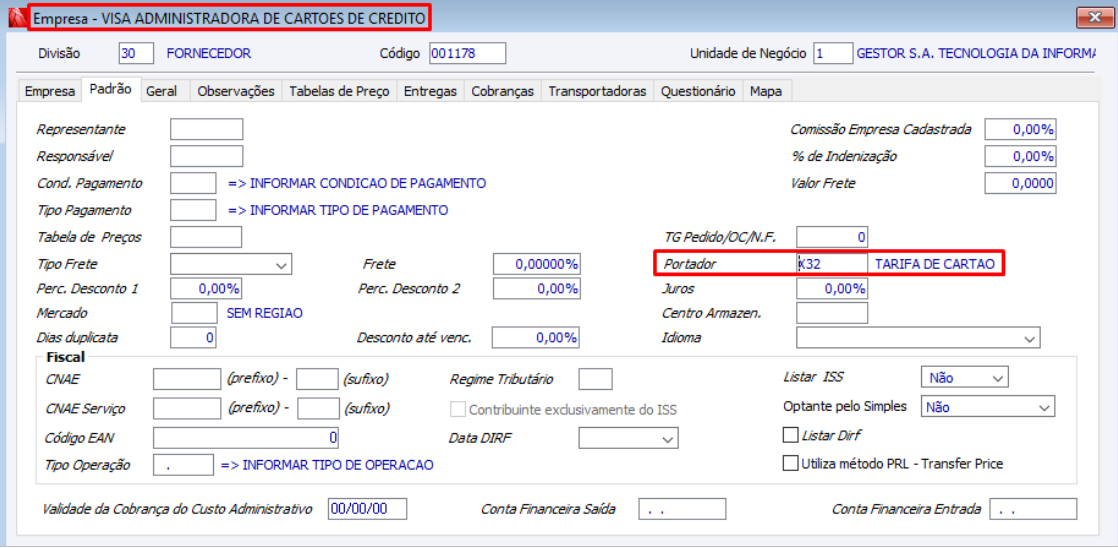Image resolution: width=1118 pixels, height=548 pixels.
Task: Focus the Valor Frete field
Action: (1020, 183)
